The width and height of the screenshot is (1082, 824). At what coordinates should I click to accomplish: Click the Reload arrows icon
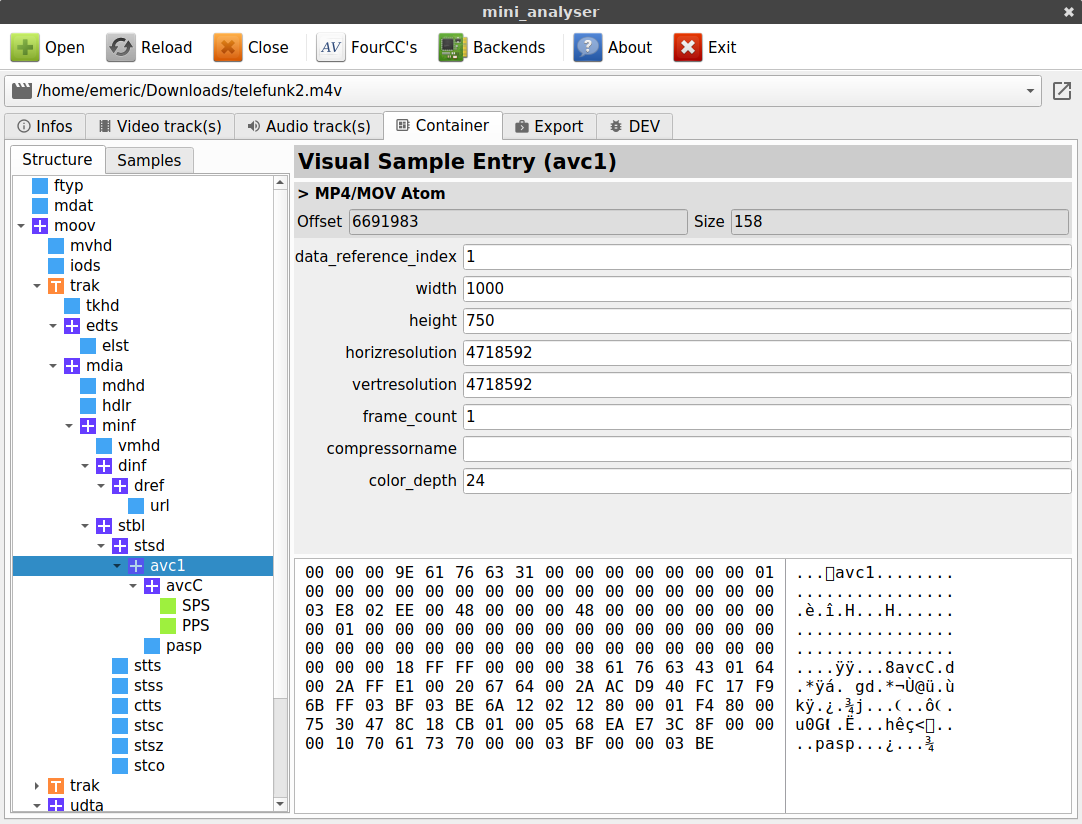[x=121, y=48]
